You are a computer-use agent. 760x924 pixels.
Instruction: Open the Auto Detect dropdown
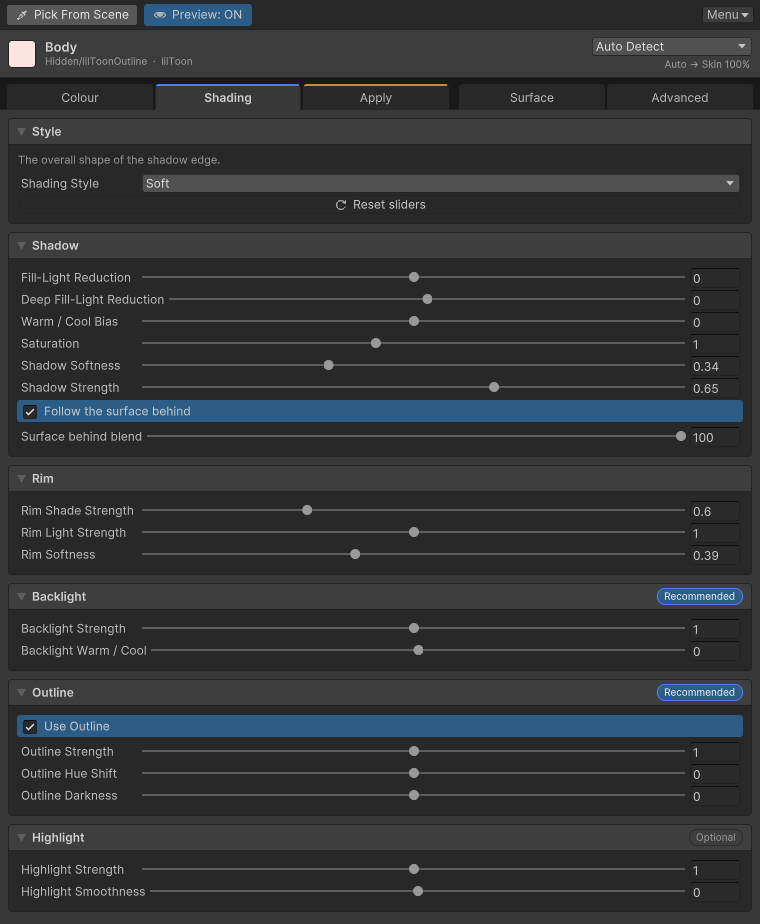[671, 47]
